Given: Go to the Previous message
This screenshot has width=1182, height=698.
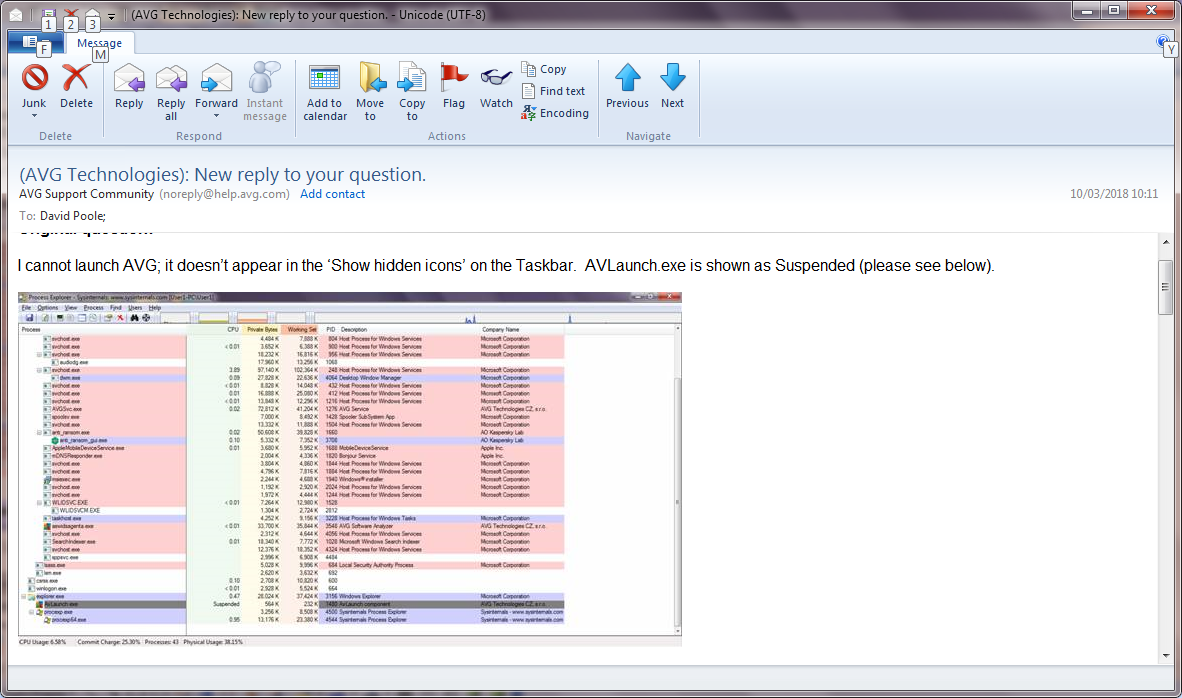Looking at the screenshot, I should pyautogui.click(x=627, y=87).
